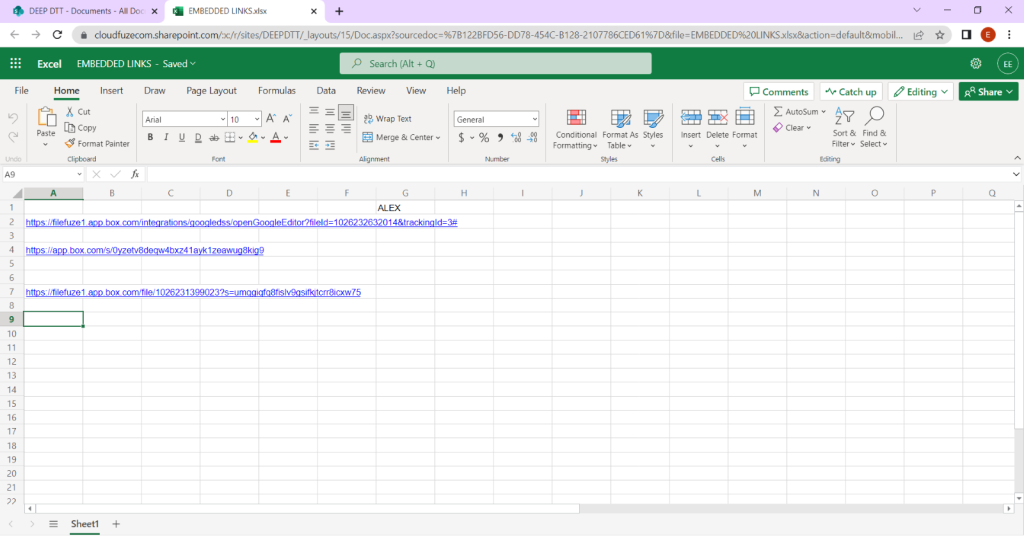Click the Redo arrow

pos(13,136)
